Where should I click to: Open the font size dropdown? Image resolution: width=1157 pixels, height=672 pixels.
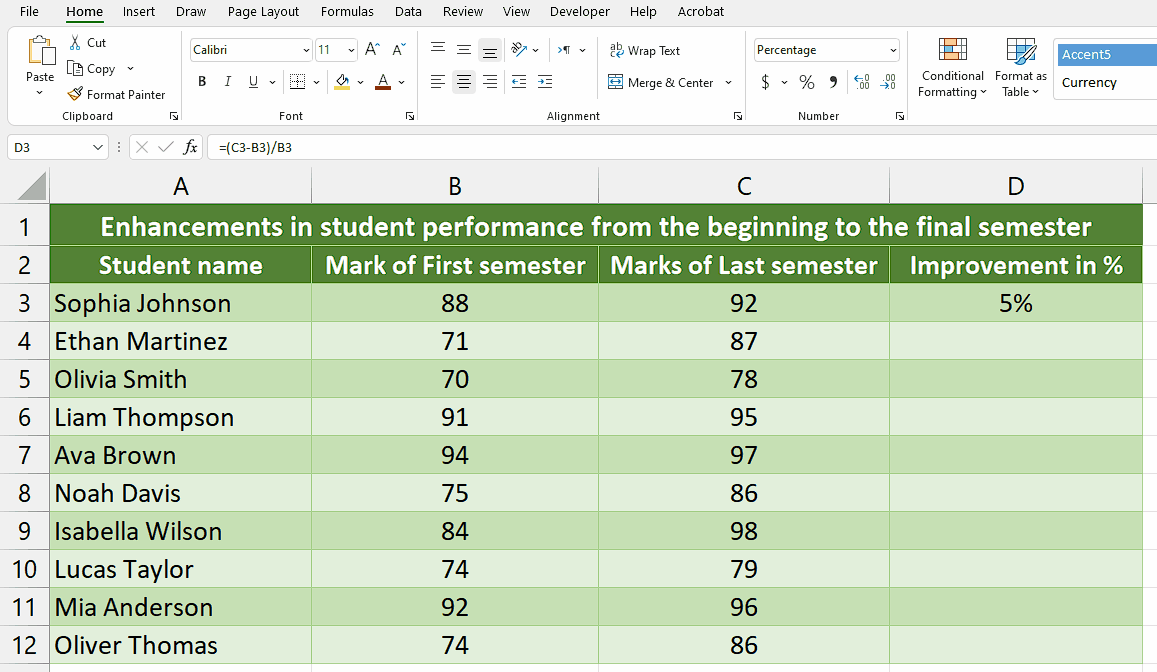tap(351, 50)
